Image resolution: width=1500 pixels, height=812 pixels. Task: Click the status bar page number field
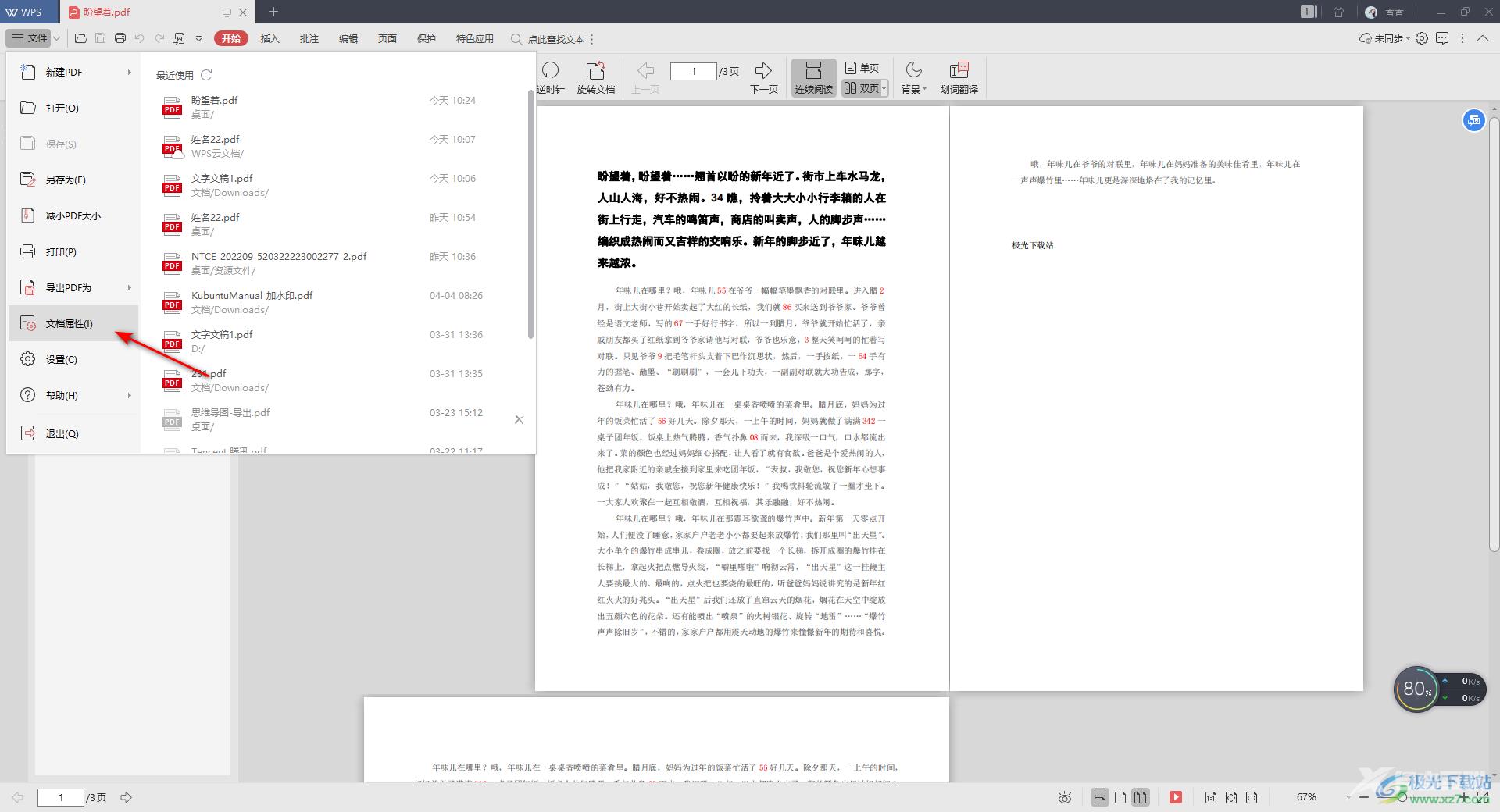click(60, 797)
